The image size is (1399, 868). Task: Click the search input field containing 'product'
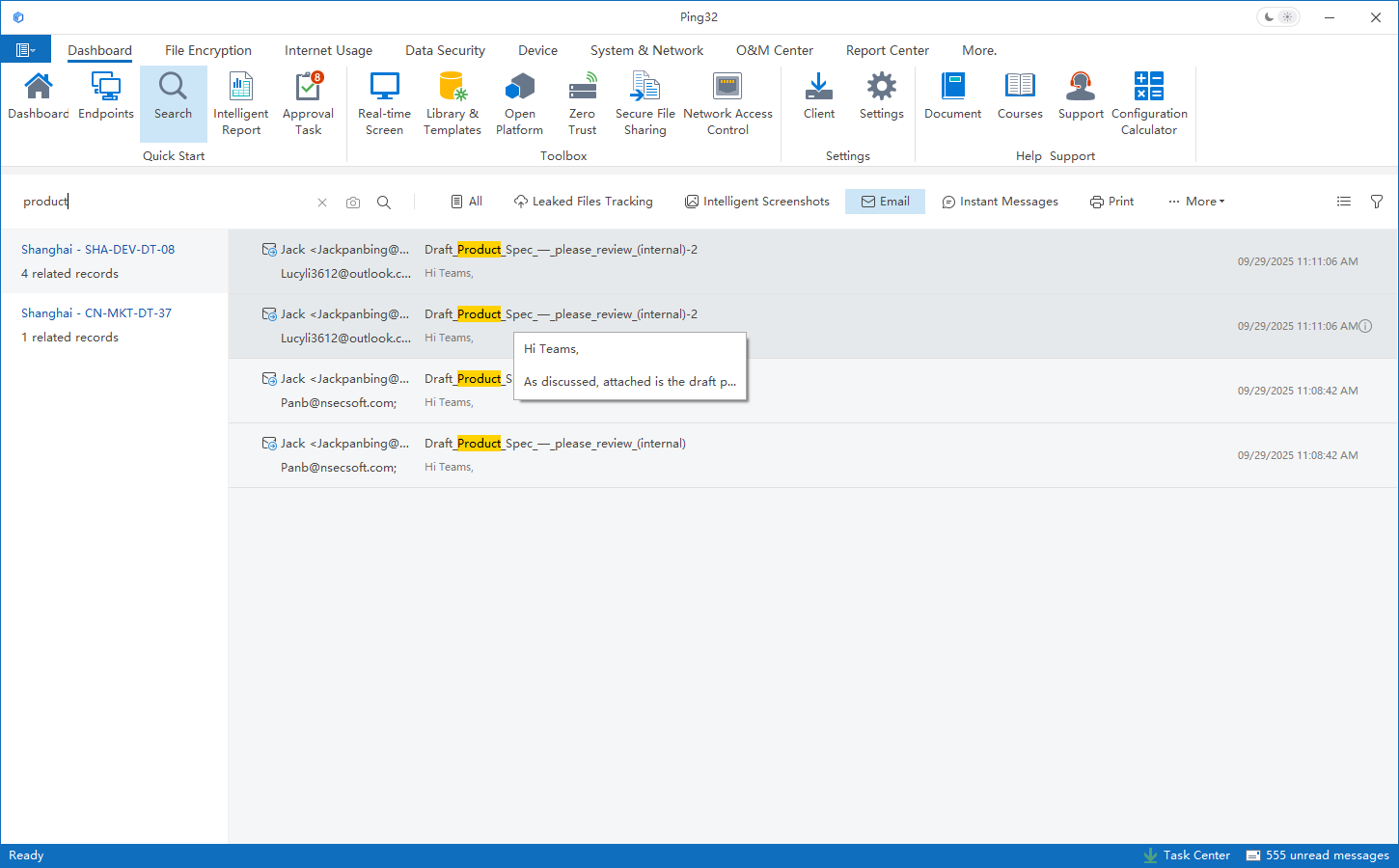click(164, 202)
